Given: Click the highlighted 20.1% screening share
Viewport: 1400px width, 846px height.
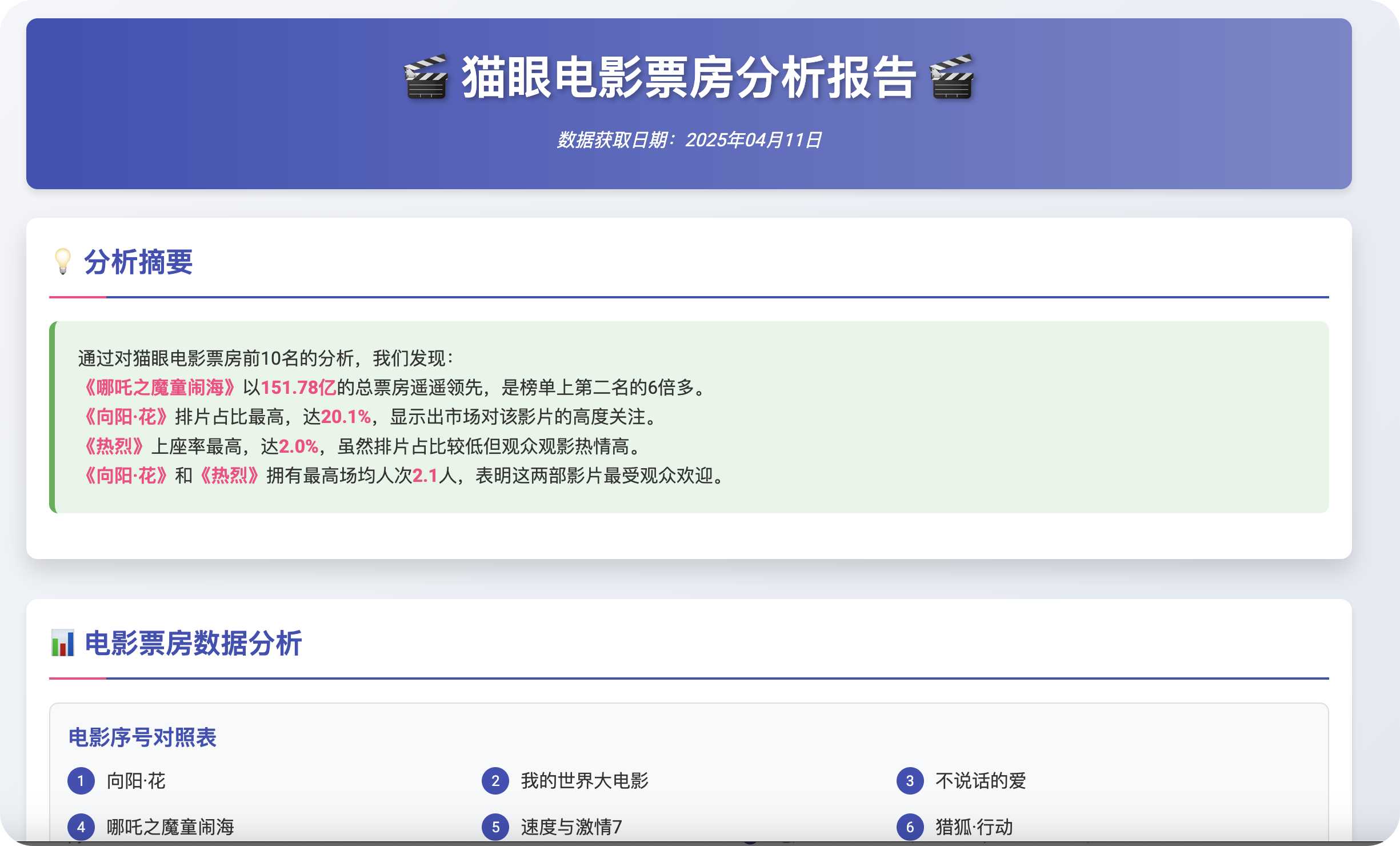Looking at the screenshot, I should coord(346,417).
